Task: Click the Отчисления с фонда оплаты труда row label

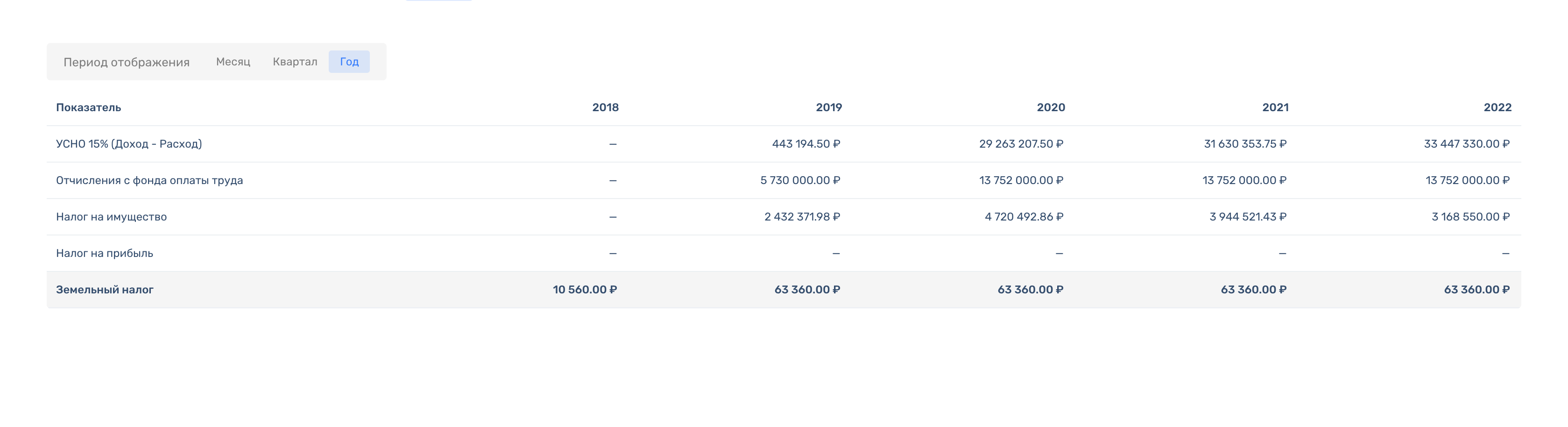Action: pos(149,180)
